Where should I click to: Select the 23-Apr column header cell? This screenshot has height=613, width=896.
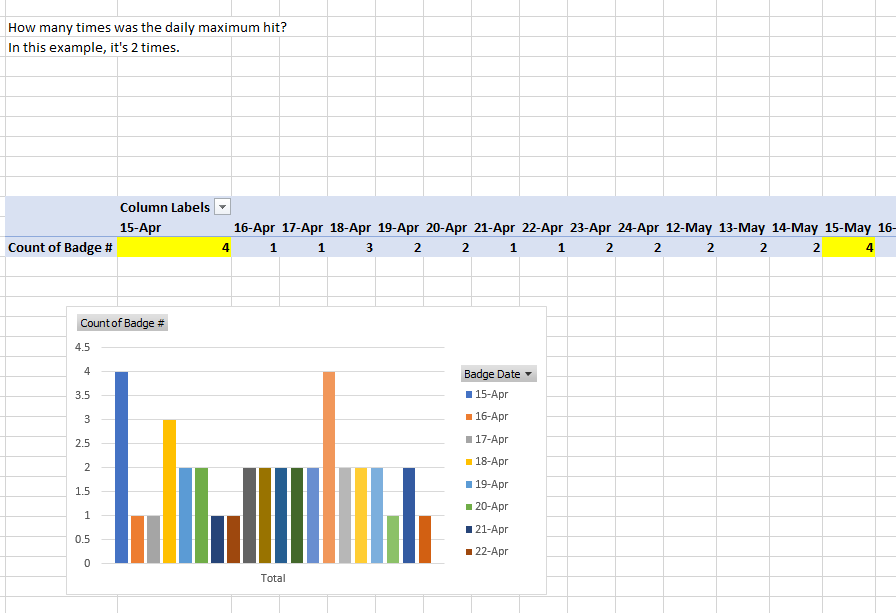(591, 227)
